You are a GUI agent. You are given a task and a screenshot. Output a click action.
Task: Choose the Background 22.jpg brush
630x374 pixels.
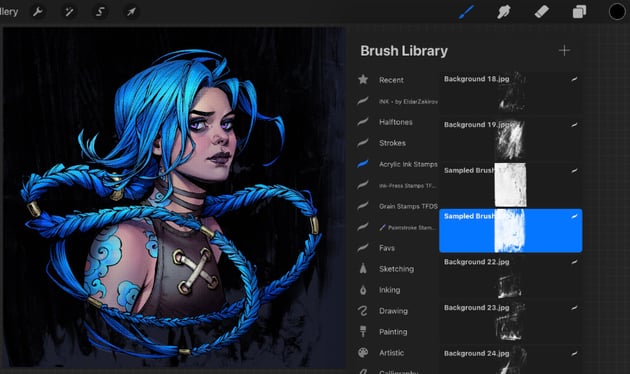coord(511,276)
